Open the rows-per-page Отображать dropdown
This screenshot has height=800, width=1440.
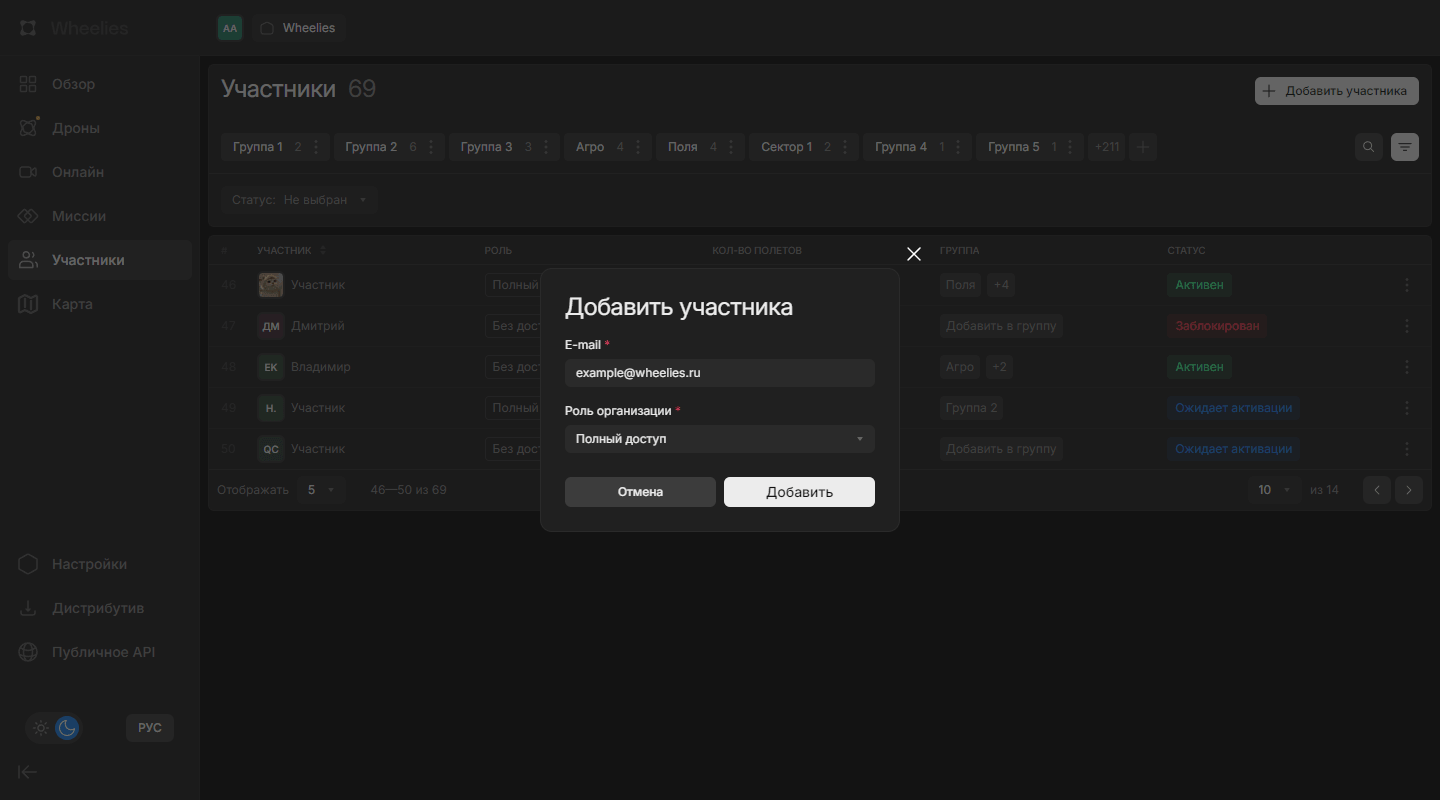point(320,490)
